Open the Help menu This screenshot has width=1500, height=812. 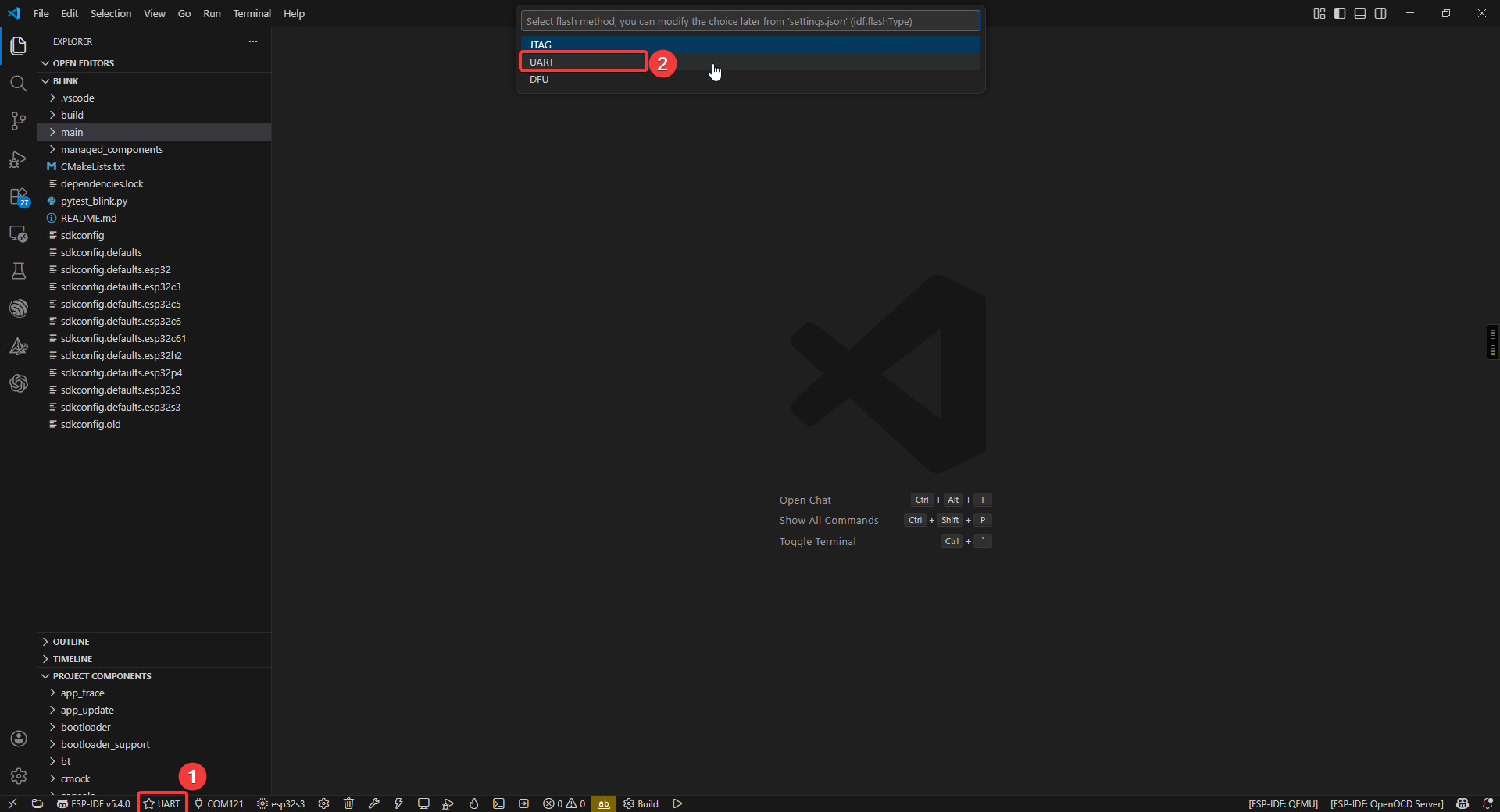(294, 13)
